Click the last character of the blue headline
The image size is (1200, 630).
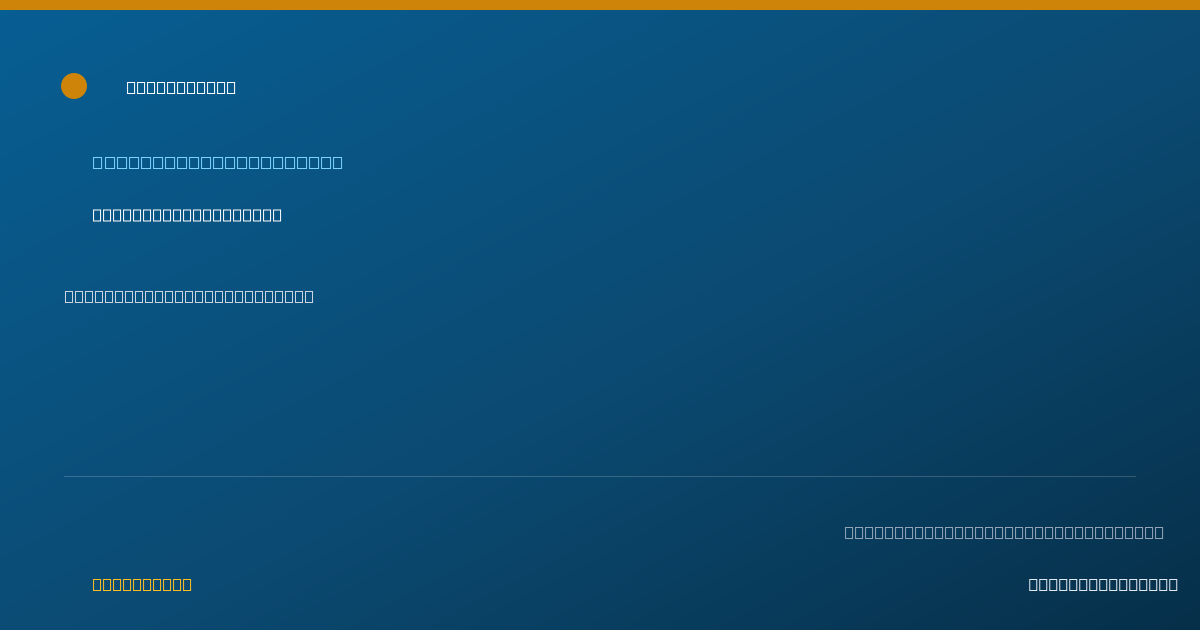[x=337, y=162]
